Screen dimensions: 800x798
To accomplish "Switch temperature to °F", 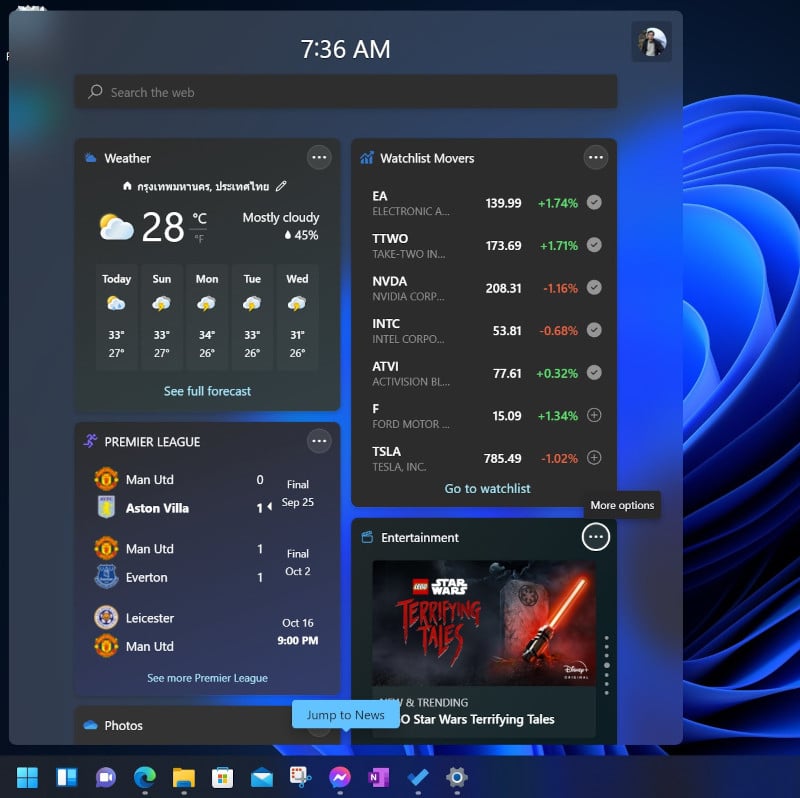I will coord(199,239).
